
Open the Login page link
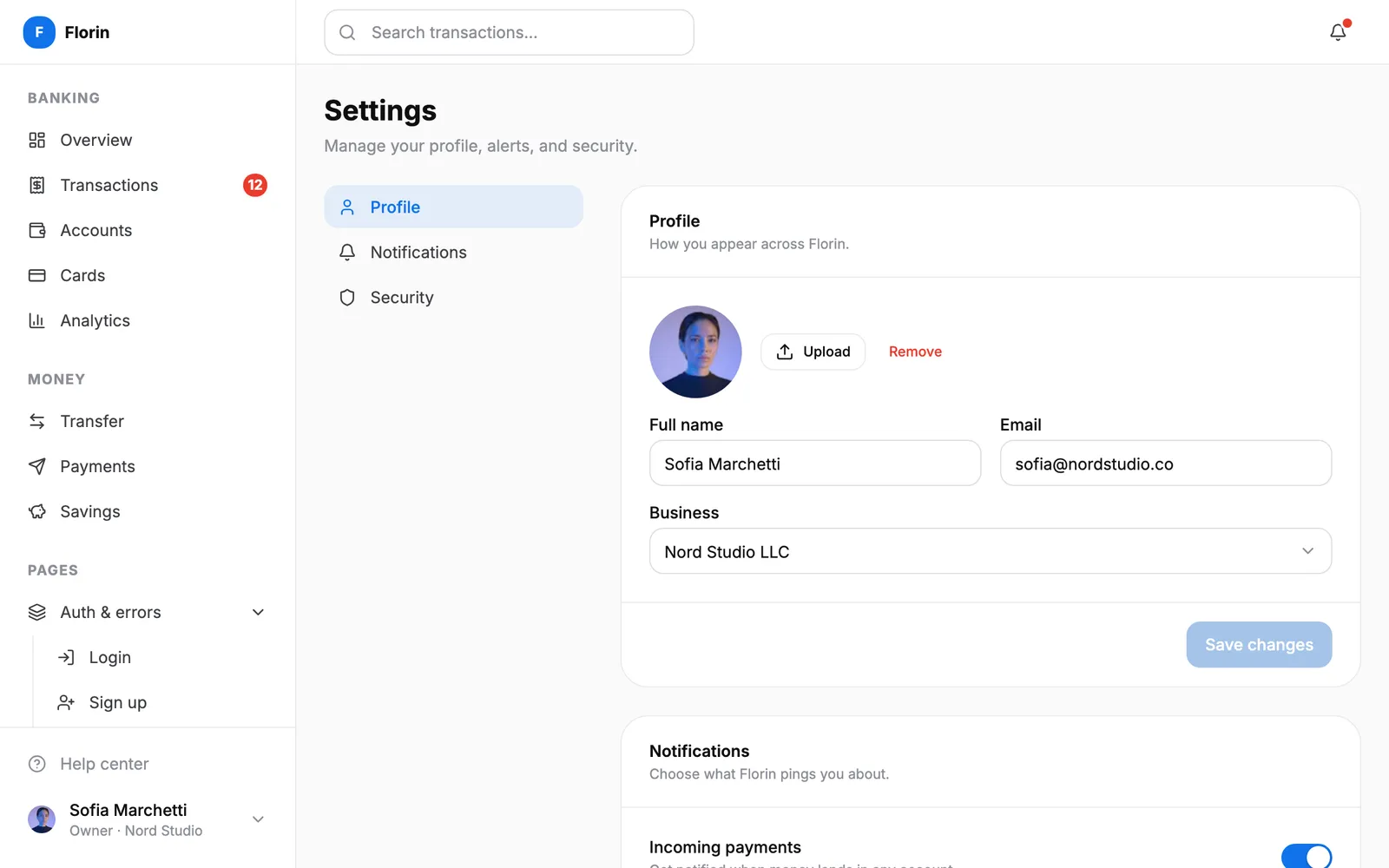coord(162,657)
